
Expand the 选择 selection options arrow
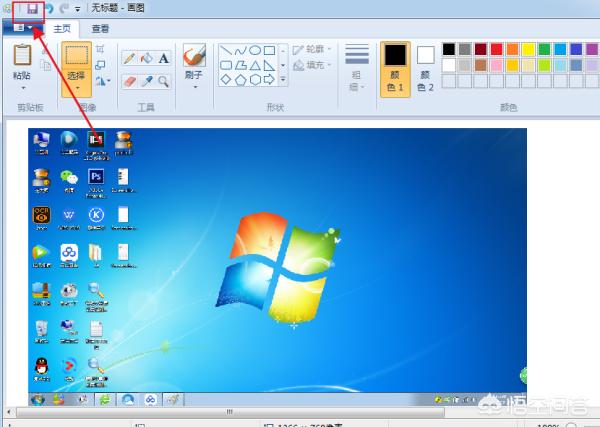[78, 88]
